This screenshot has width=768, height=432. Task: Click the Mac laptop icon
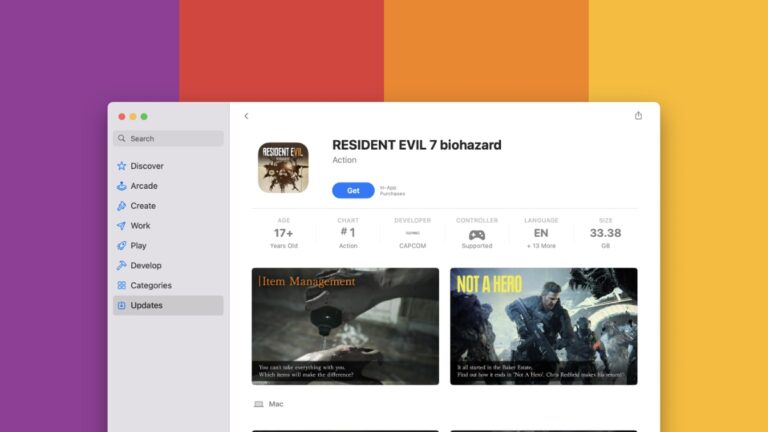[x=259, y=404]
